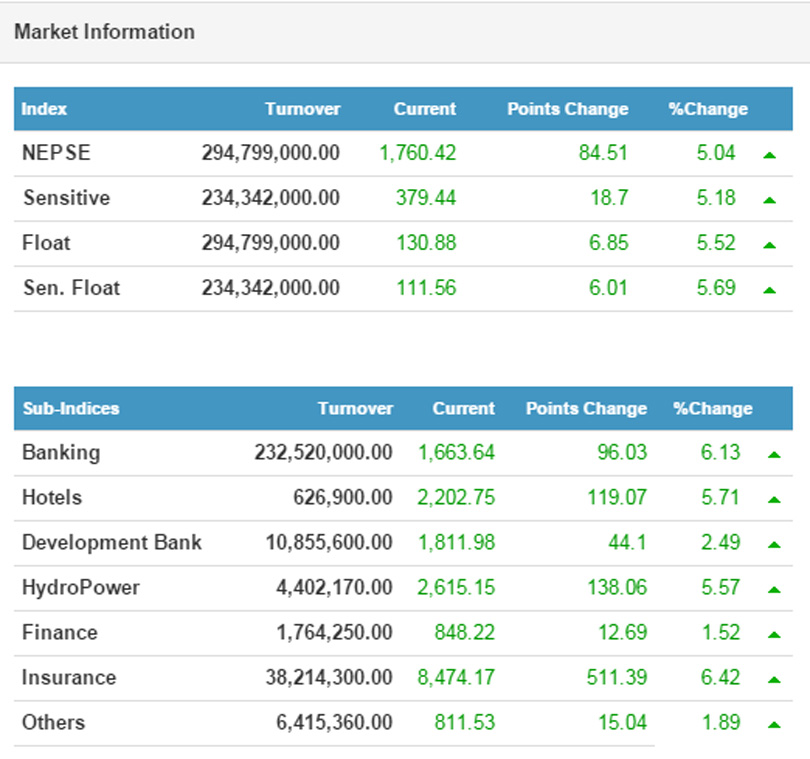Click HydroPower points change 138.06

point(617,587)
